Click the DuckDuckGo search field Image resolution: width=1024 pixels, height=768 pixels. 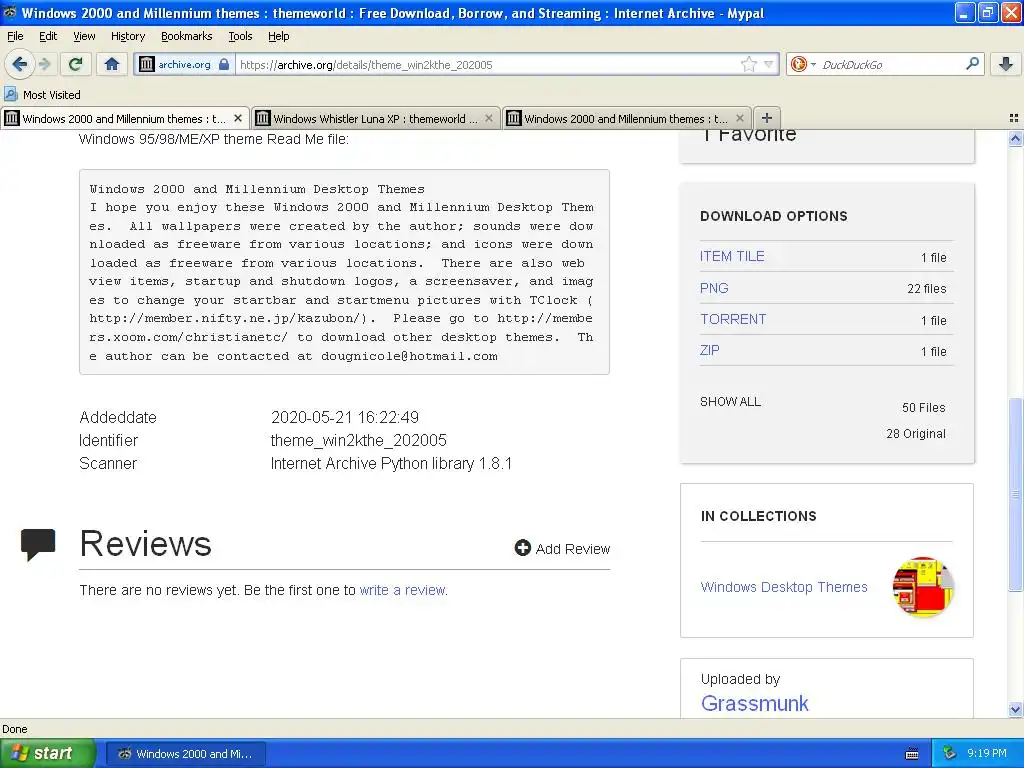coord(889,64)
